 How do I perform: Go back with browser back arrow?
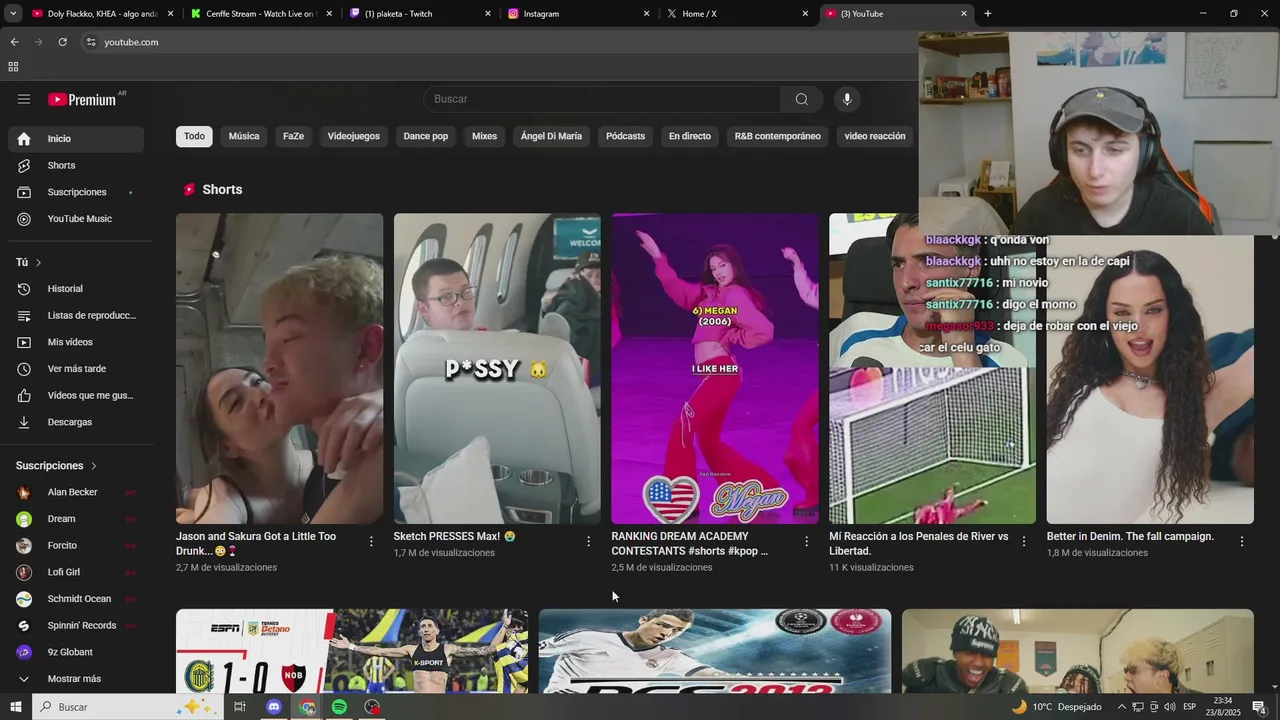[14, 42]
